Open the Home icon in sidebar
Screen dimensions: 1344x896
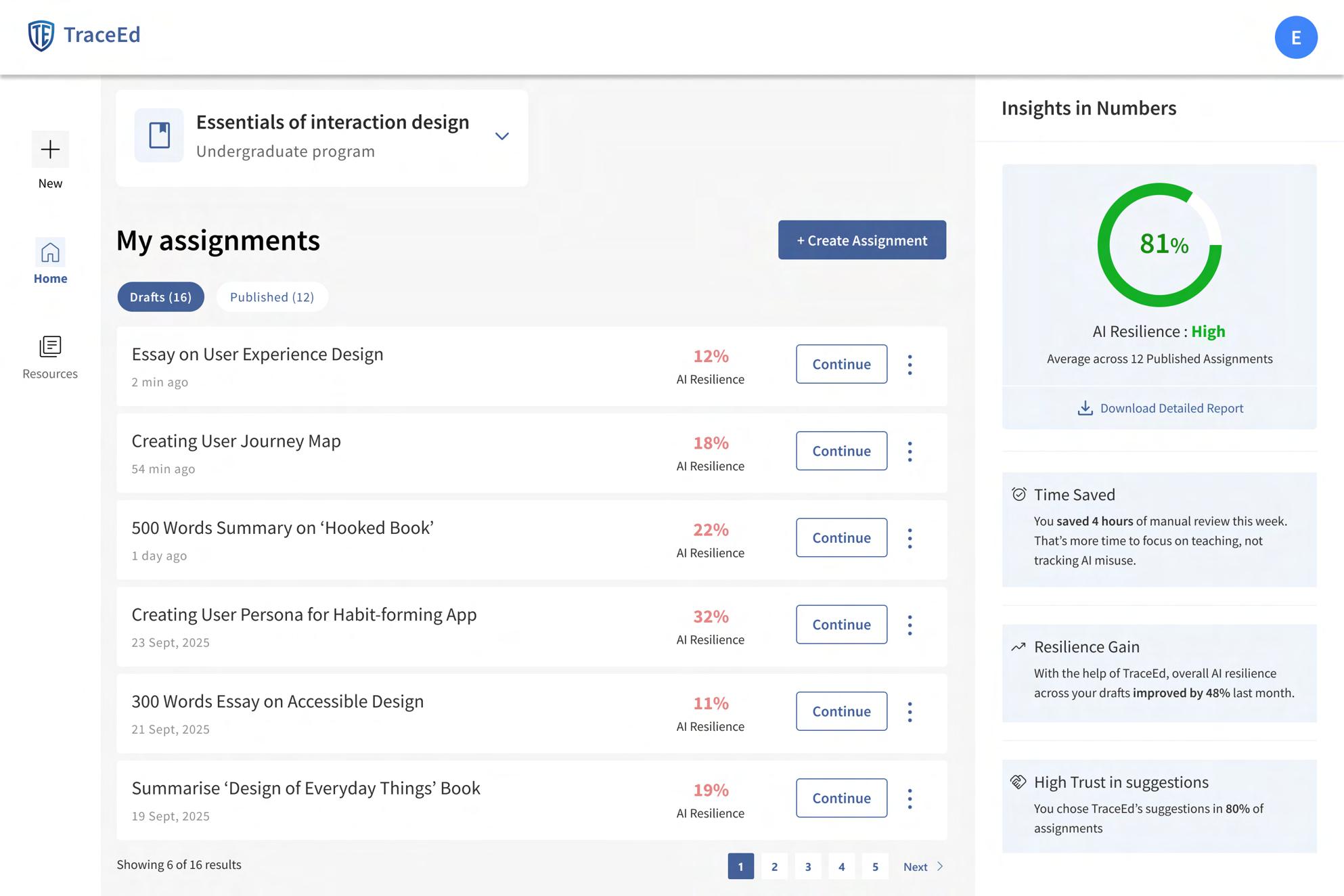(50, 253)
